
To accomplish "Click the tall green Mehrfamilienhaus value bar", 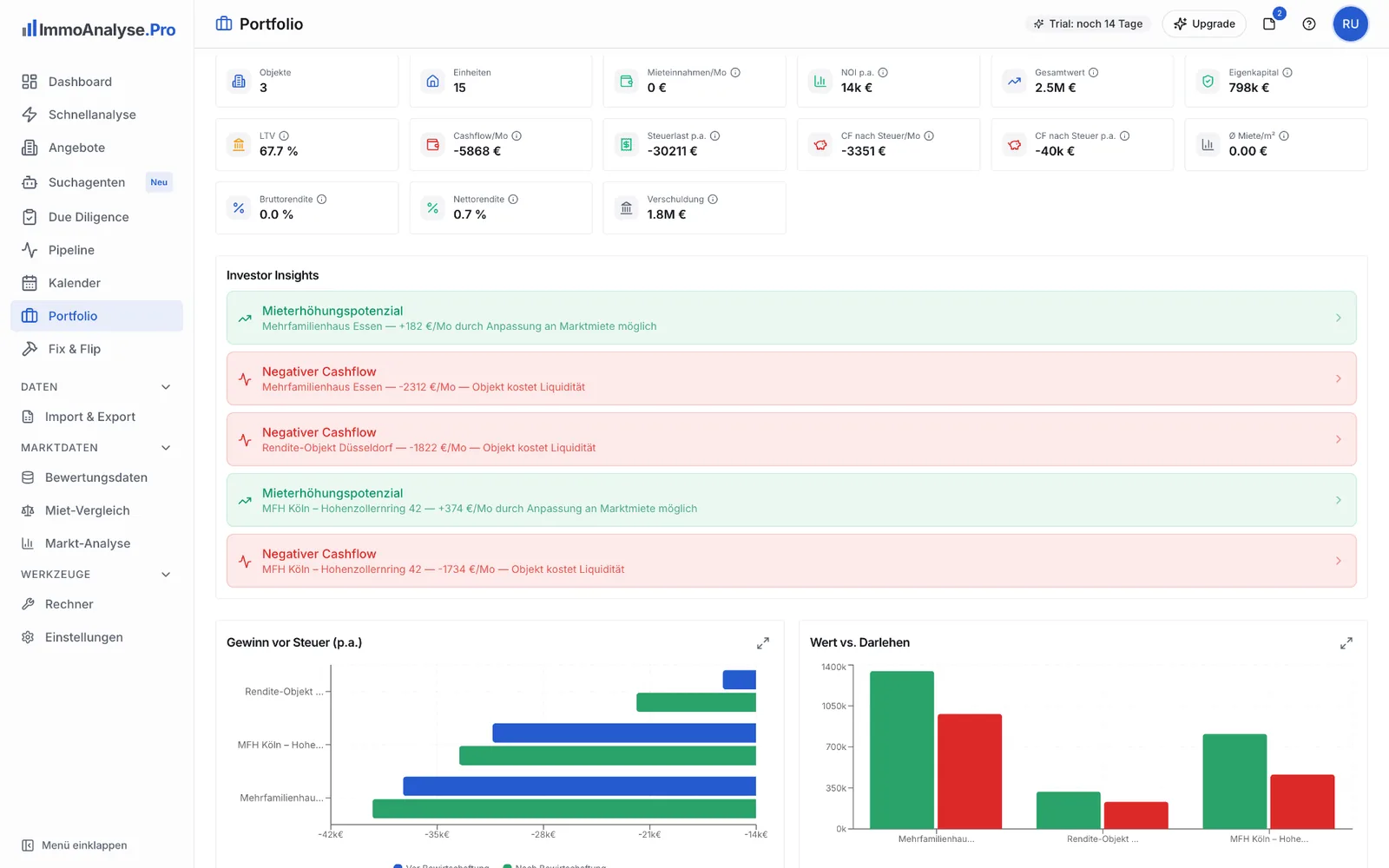I will click(902, 750).
